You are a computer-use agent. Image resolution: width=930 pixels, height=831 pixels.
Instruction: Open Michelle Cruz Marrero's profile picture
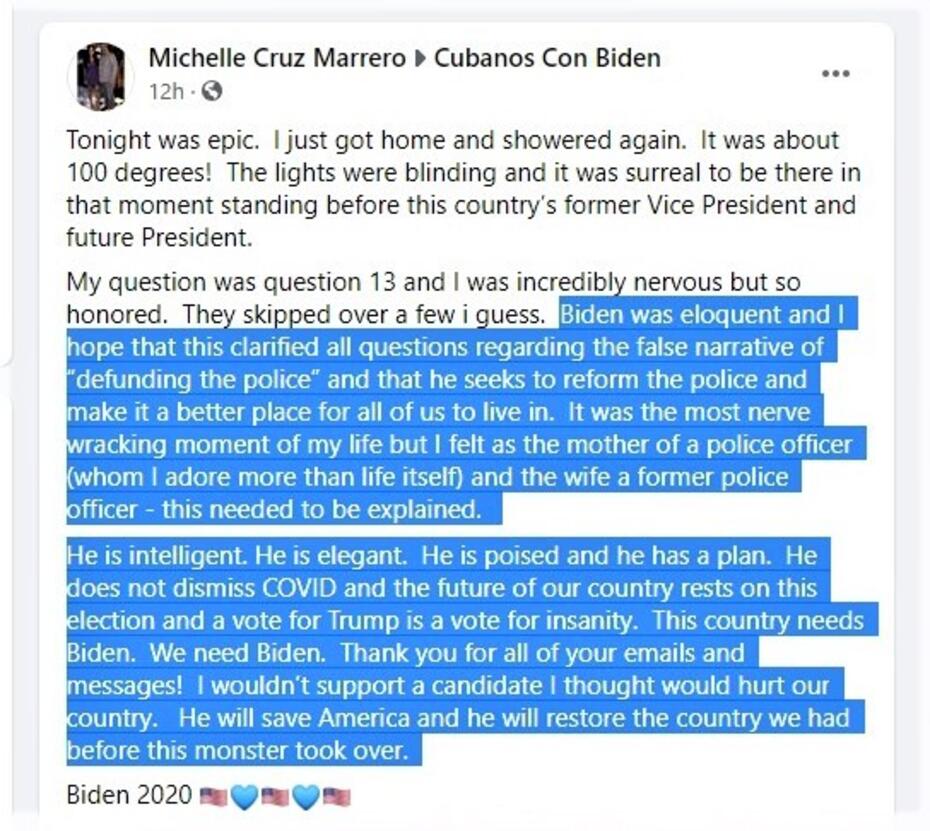101,77
